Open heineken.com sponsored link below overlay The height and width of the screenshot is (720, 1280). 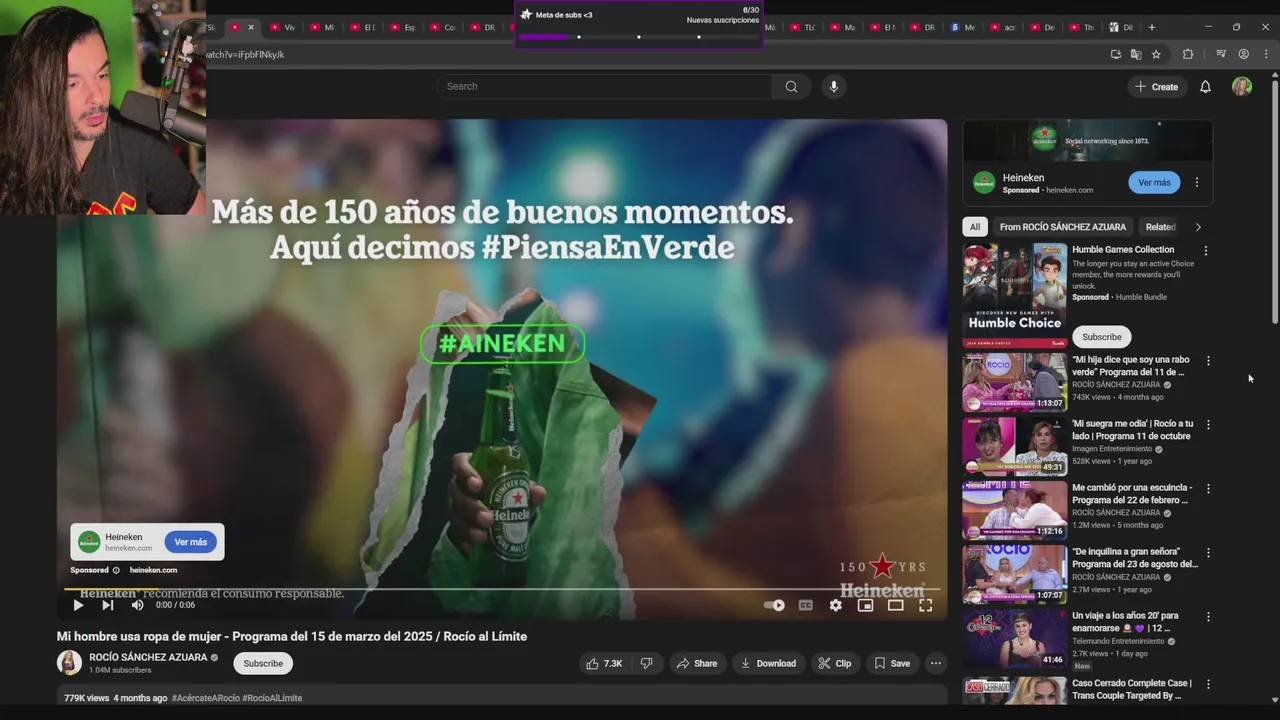tap(153, 570)
